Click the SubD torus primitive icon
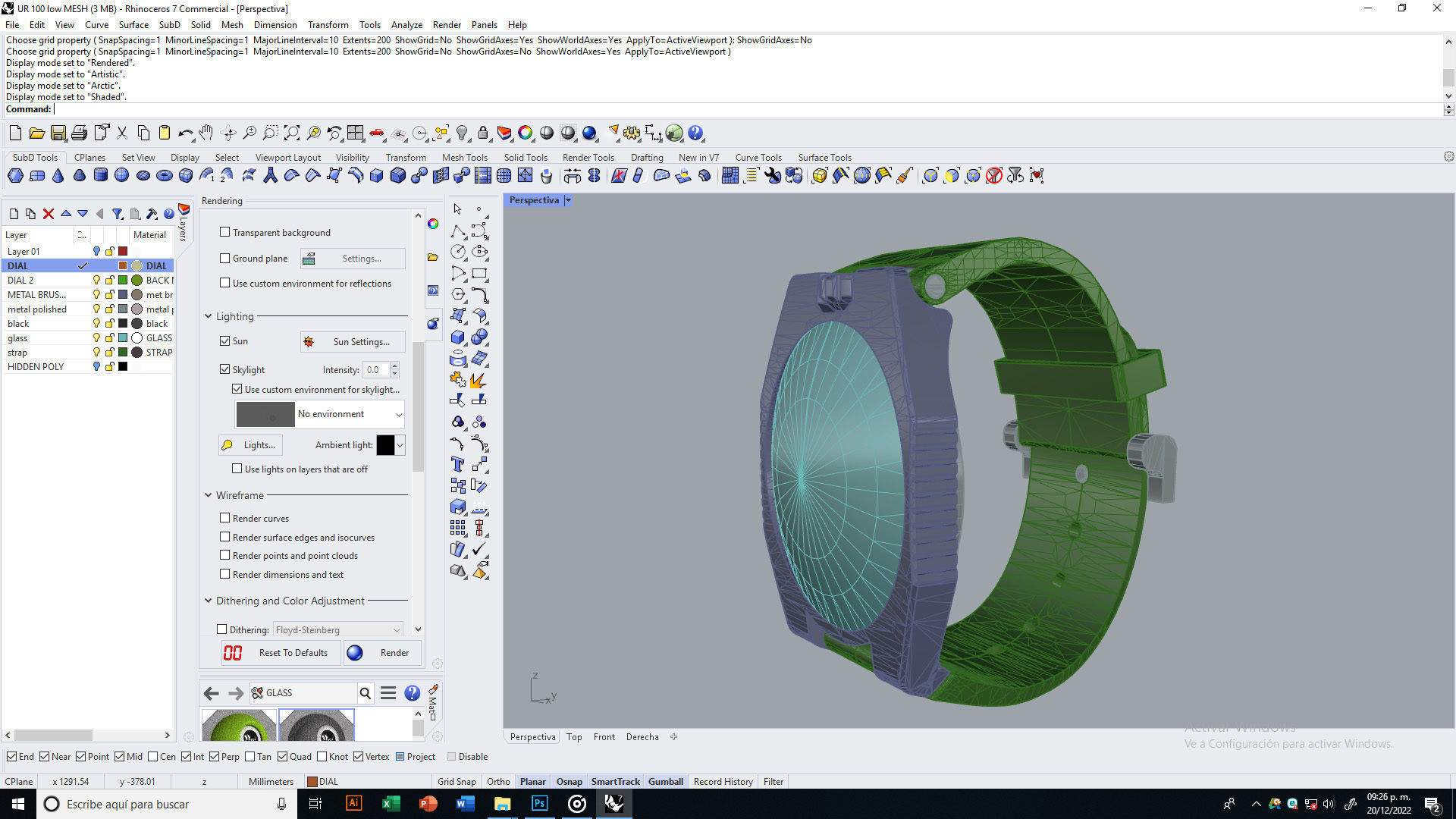This screenshot has height=819, width=1456. tap(164, 176)
